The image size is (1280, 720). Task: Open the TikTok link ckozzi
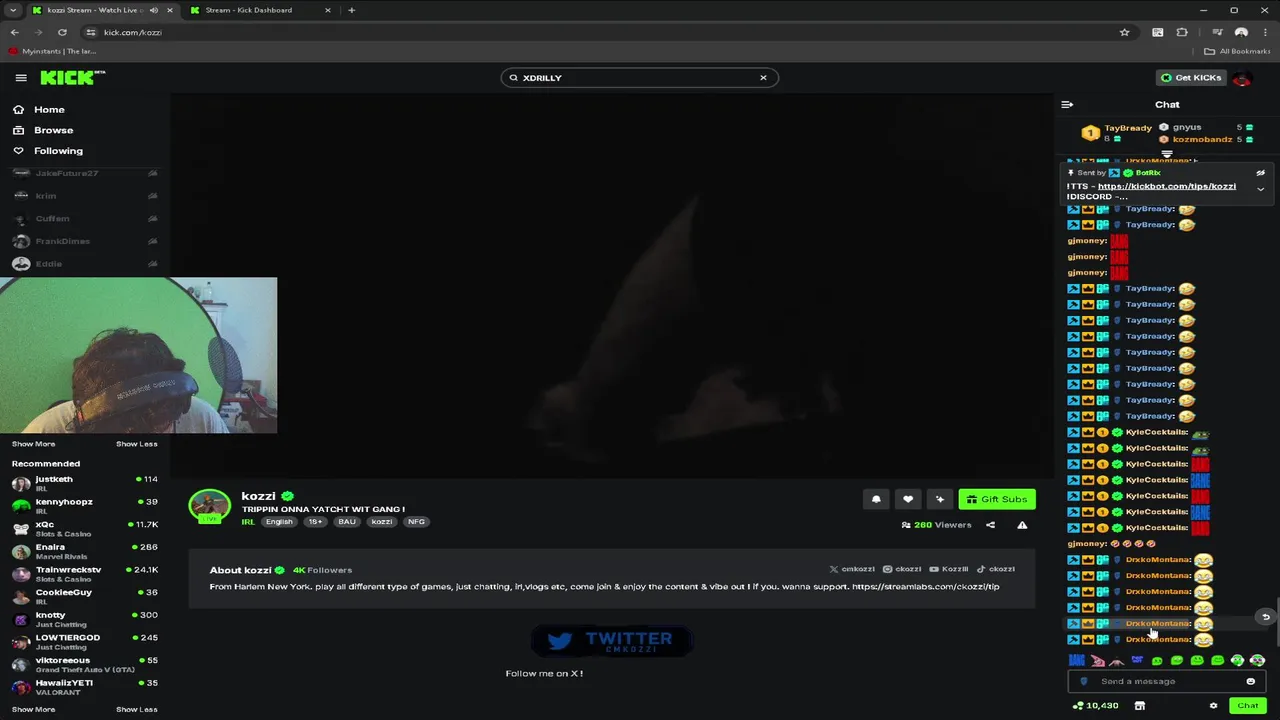(x=996, y=569)
